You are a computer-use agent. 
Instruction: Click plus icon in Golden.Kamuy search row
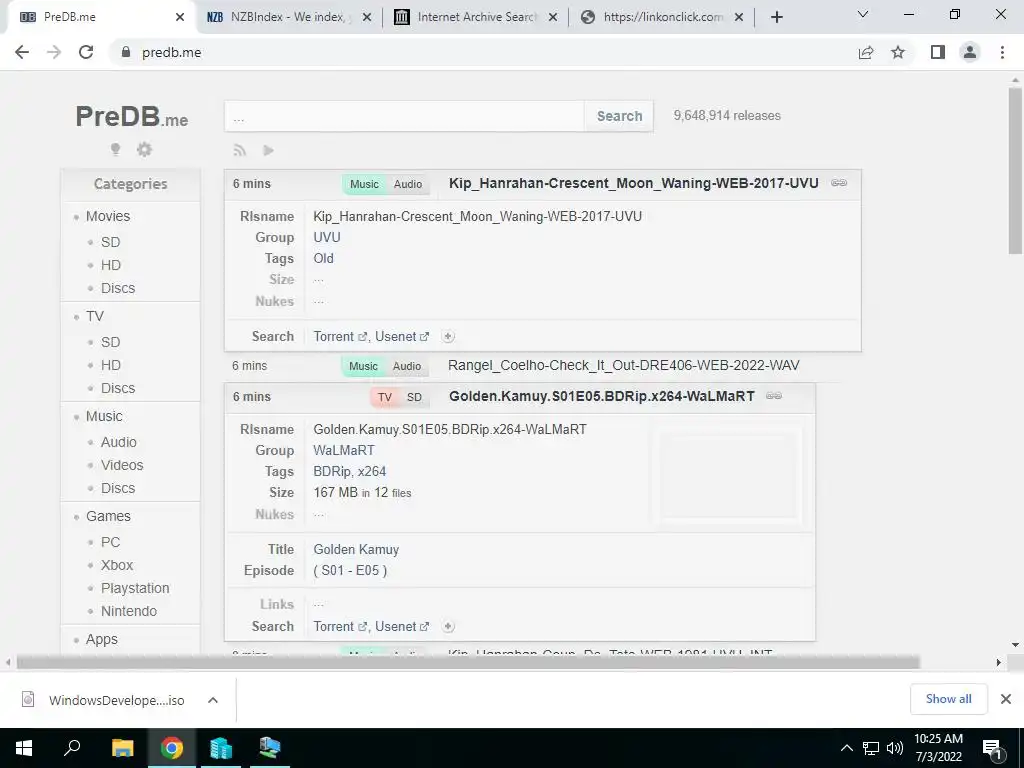(x=448, y=626)
